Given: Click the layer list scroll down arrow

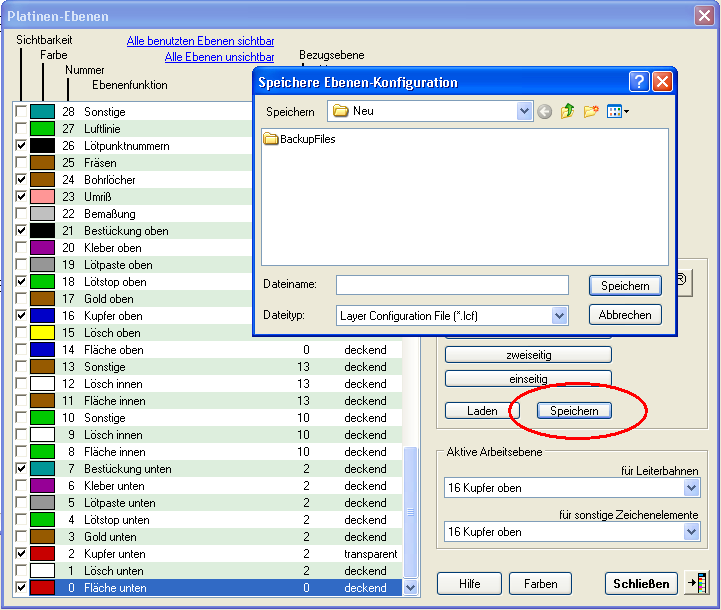Looking at the screenshot, I should [x=411, y=587].
